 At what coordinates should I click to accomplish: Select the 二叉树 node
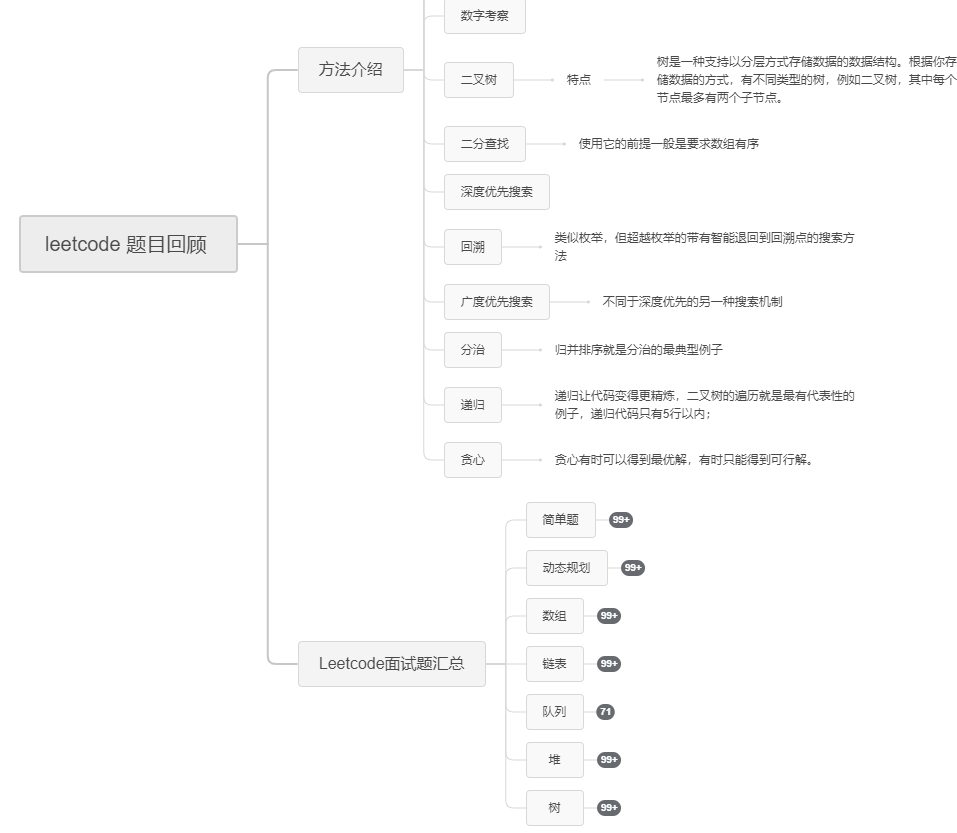[478, 80]
